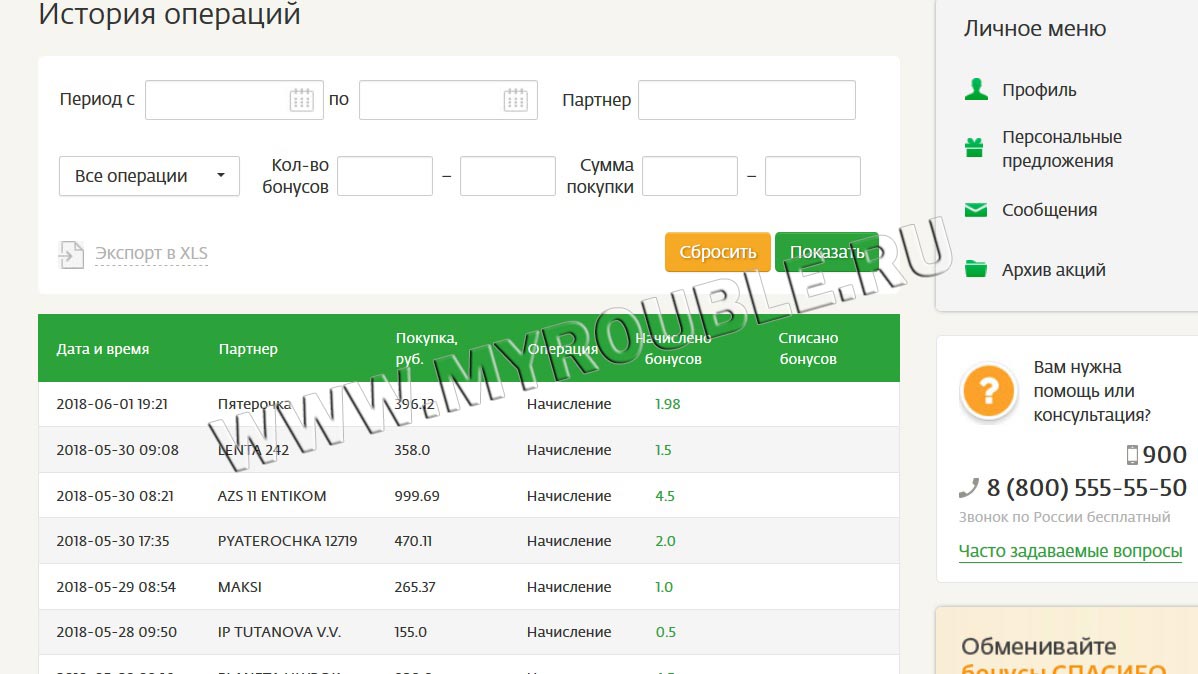
Task: Open the Сообщения menu item
Action: point(1049,210)
